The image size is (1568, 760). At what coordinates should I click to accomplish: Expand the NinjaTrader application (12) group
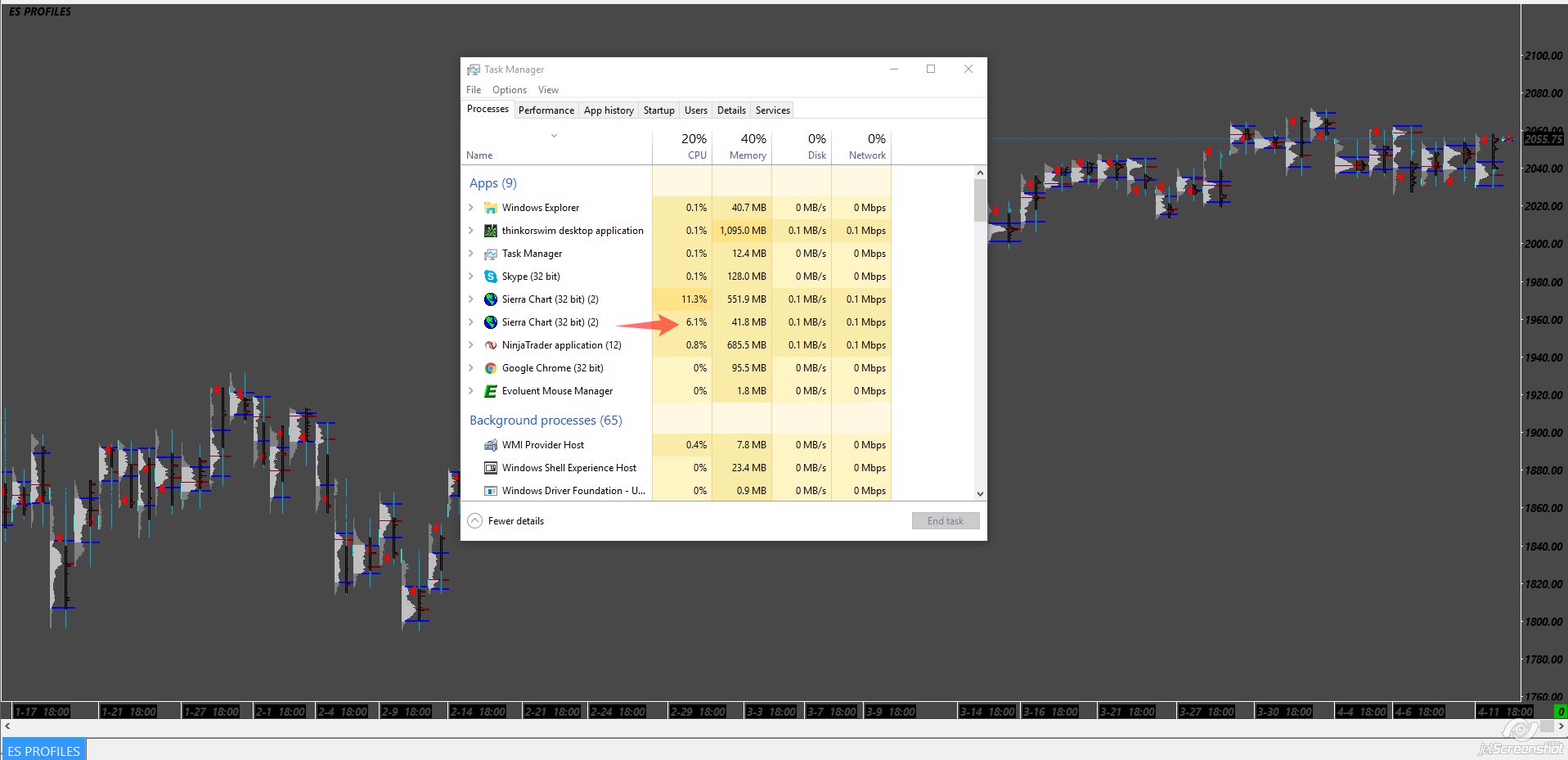click(471, 345)
